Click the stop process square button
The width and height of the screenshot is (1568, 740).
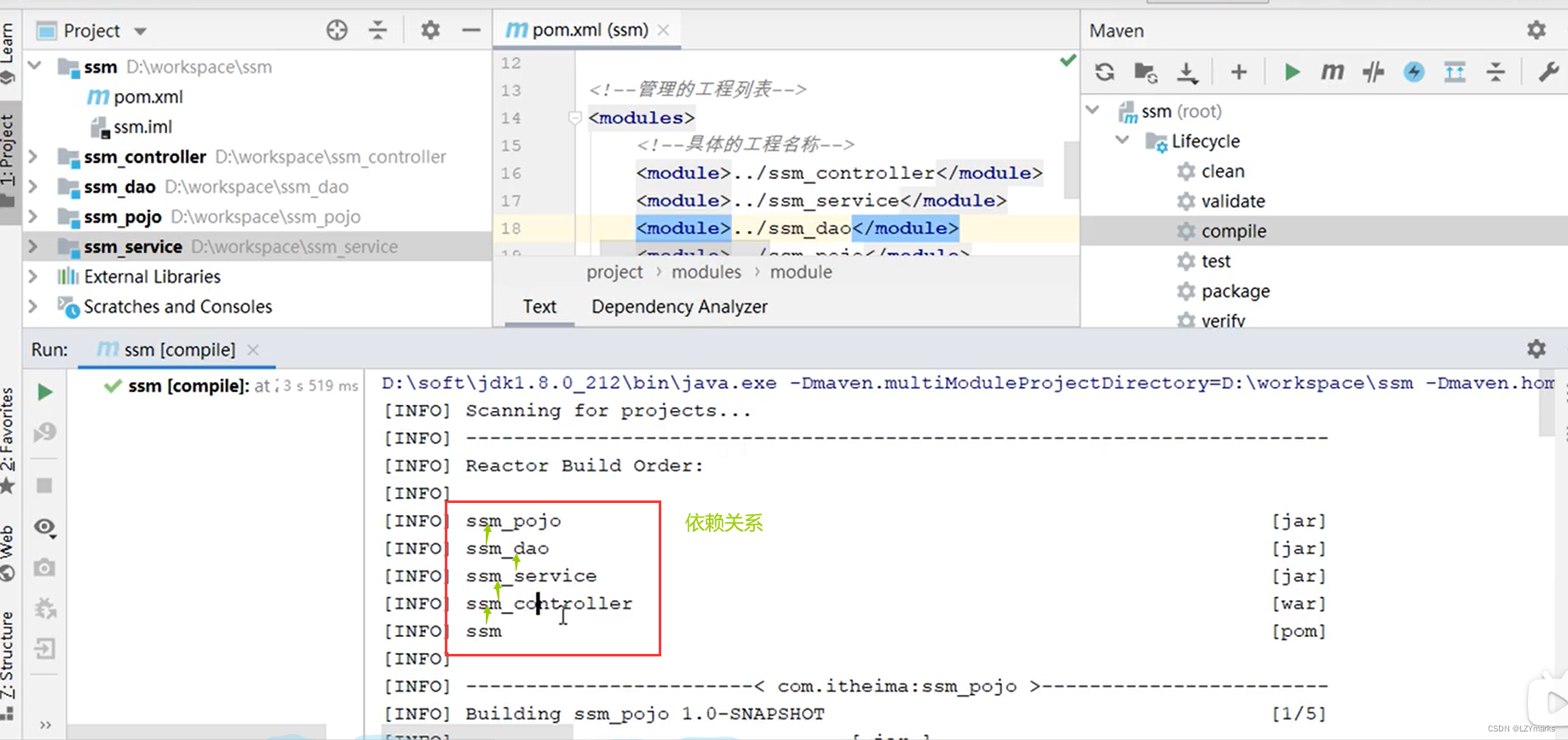click(x=45, y=485)
